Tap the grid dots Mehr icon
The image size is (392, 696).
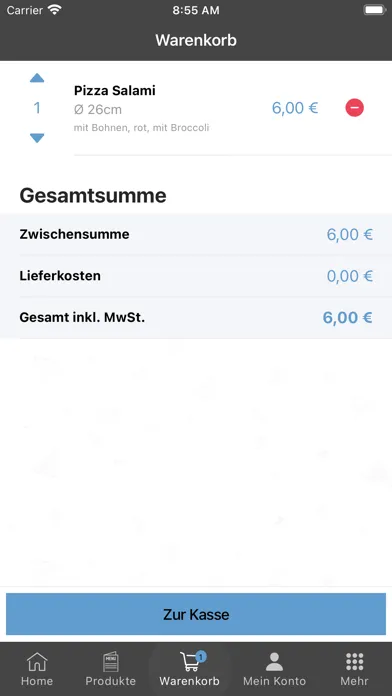pos(354,662)
